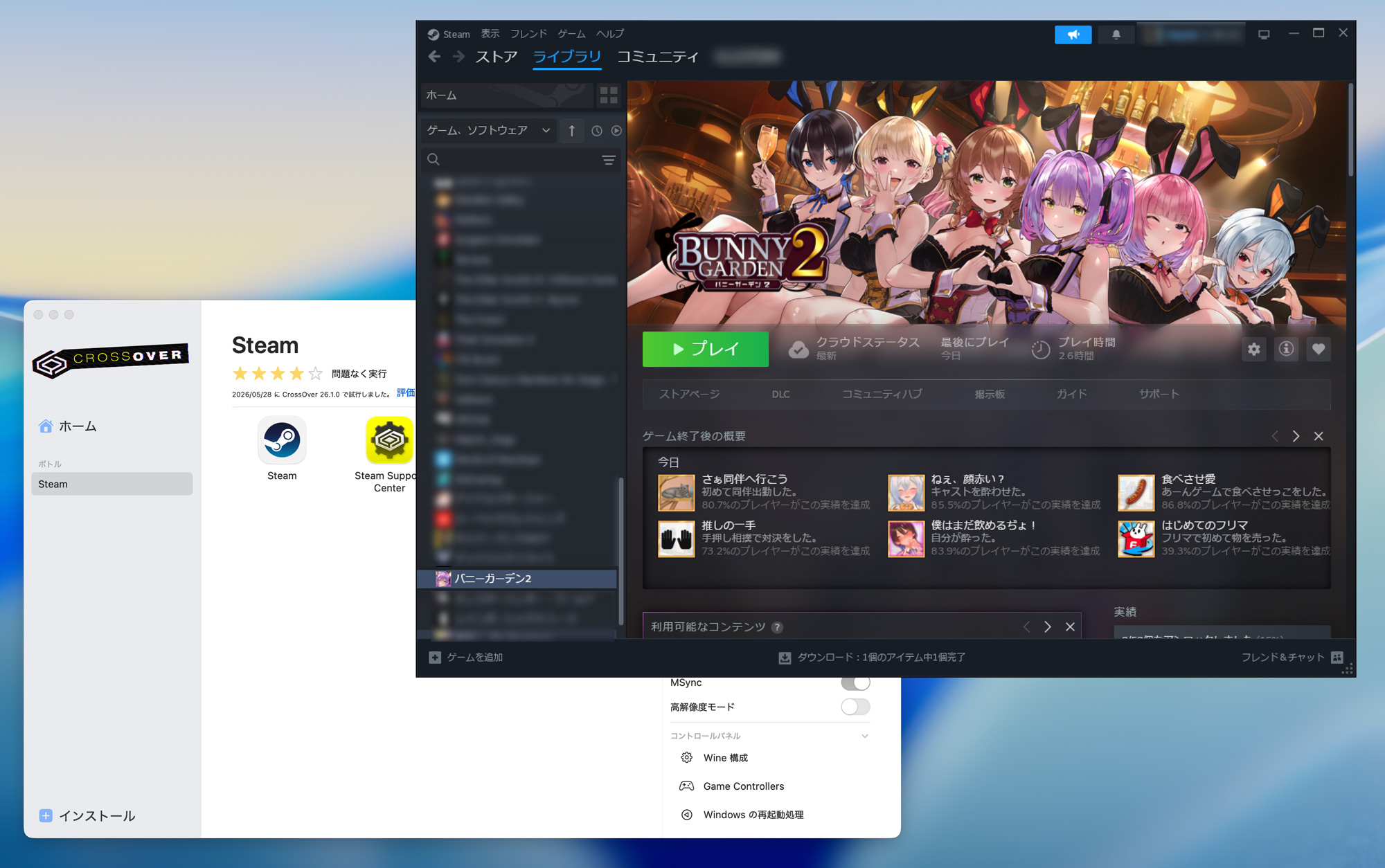Click インストール in CrossOver
The width and height of the screenshot is (1385, 868).
87,816
